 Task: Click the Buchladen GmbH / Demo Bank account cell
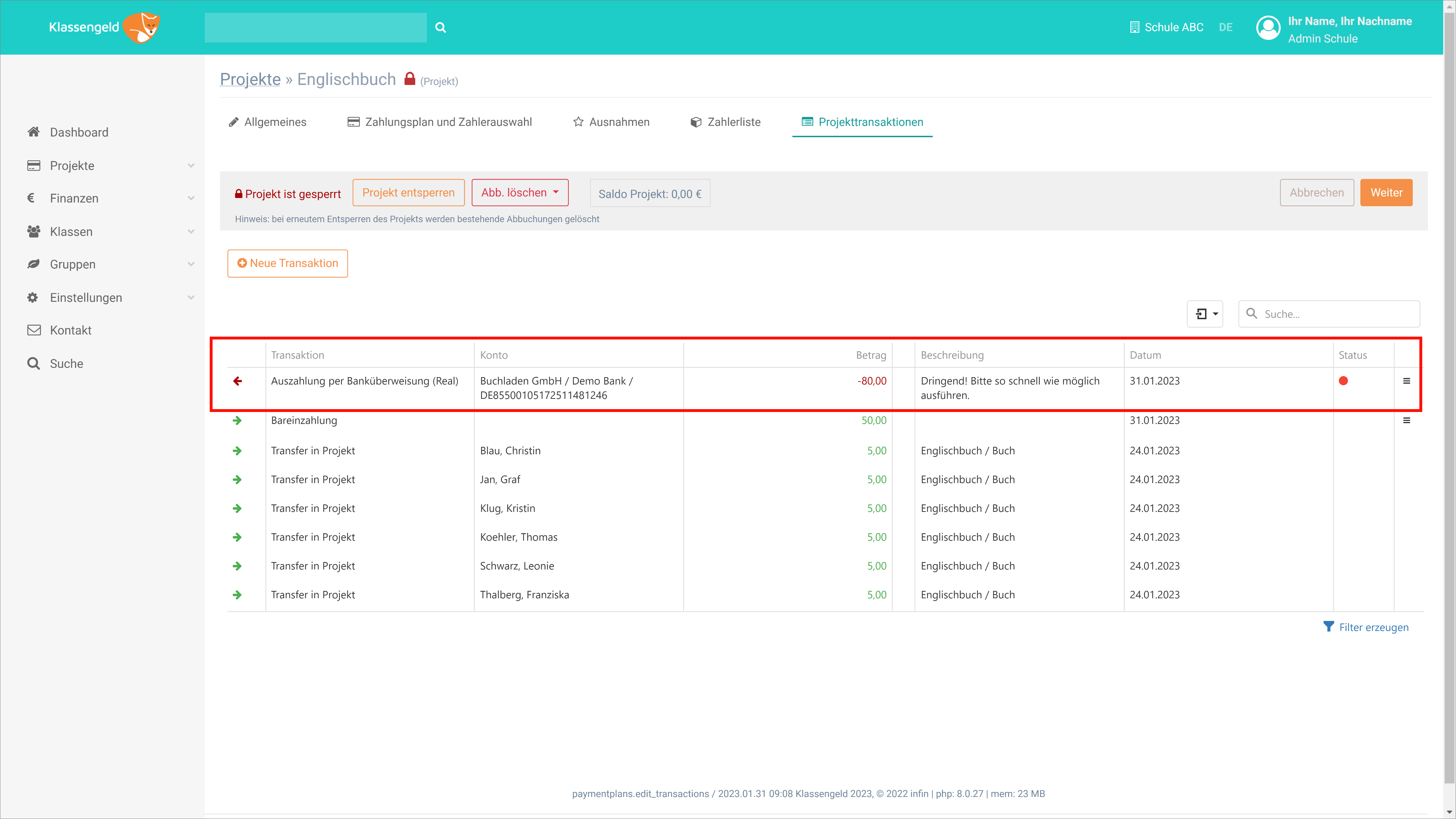[557, 388]
